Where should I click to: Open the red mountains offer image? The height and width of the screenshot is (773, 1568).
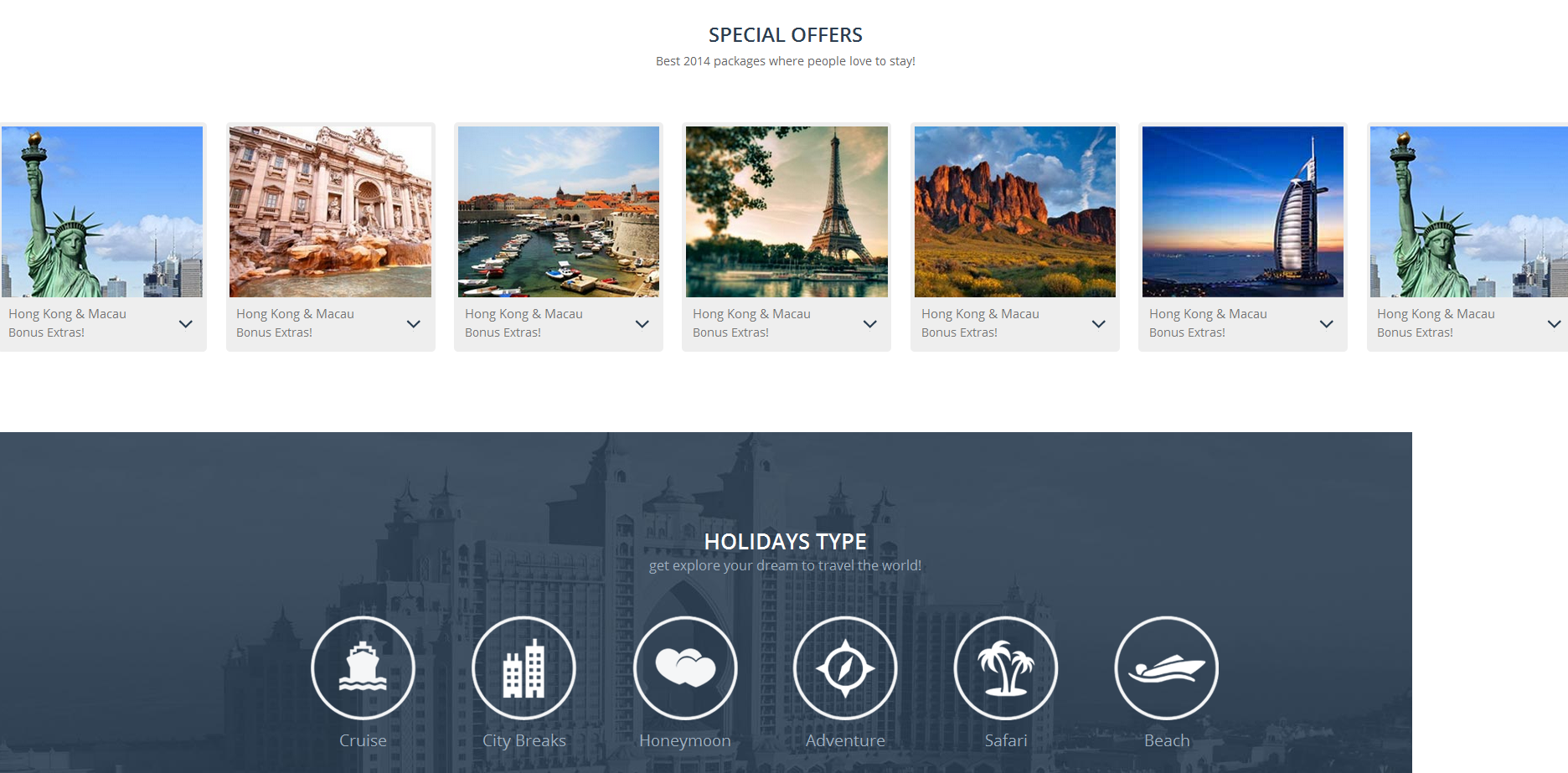tap(1015, 212)
